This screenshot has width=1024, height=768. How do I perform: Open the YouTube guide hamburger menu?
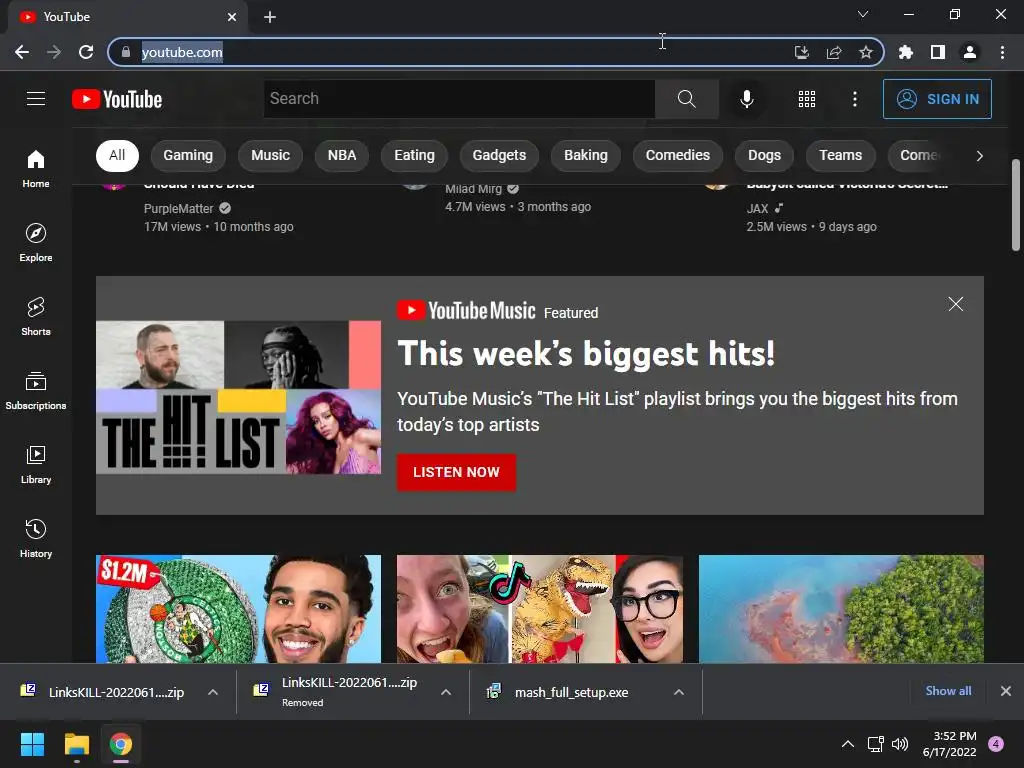click(x=36, y=99)
